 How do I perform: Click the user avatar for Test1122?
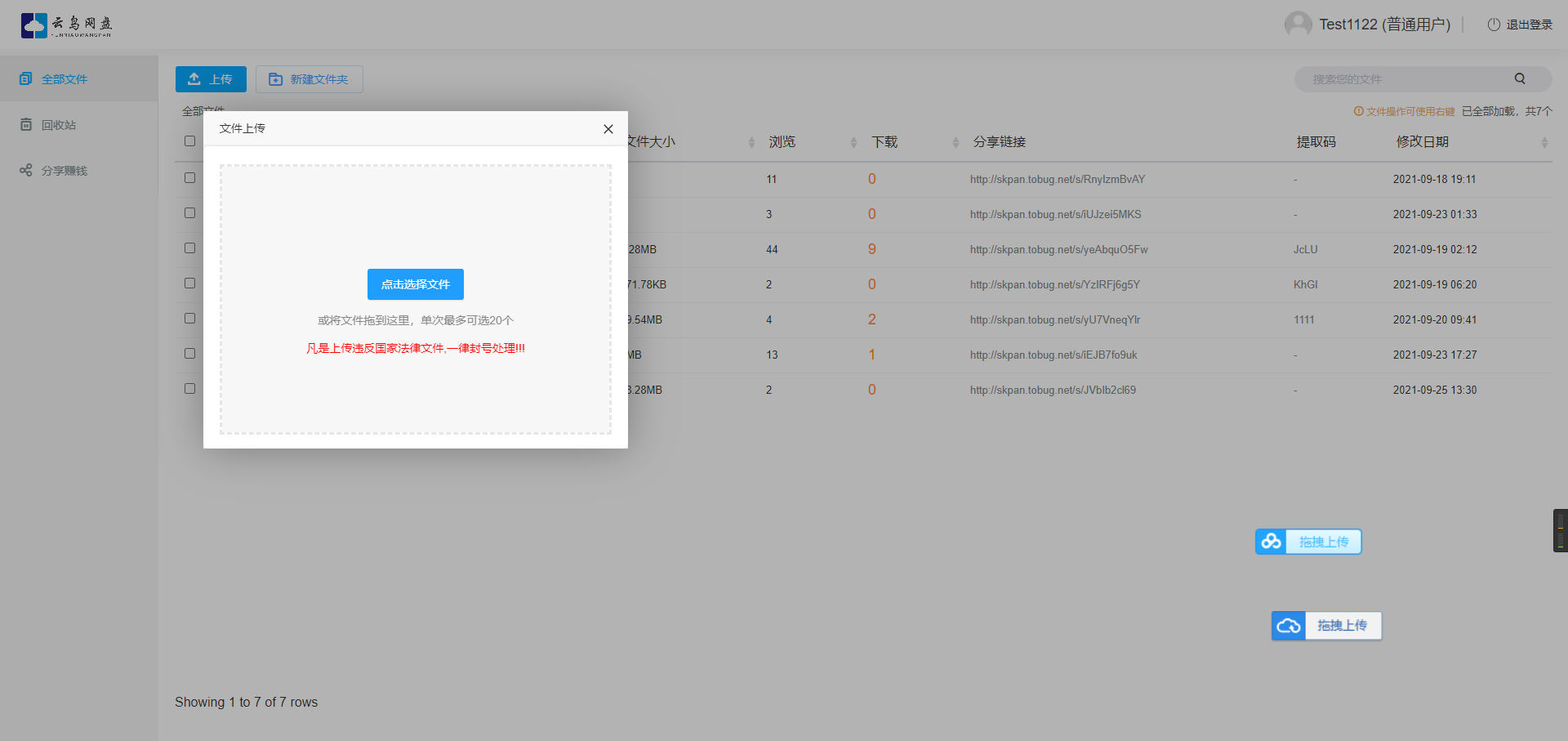[1298, 24]
